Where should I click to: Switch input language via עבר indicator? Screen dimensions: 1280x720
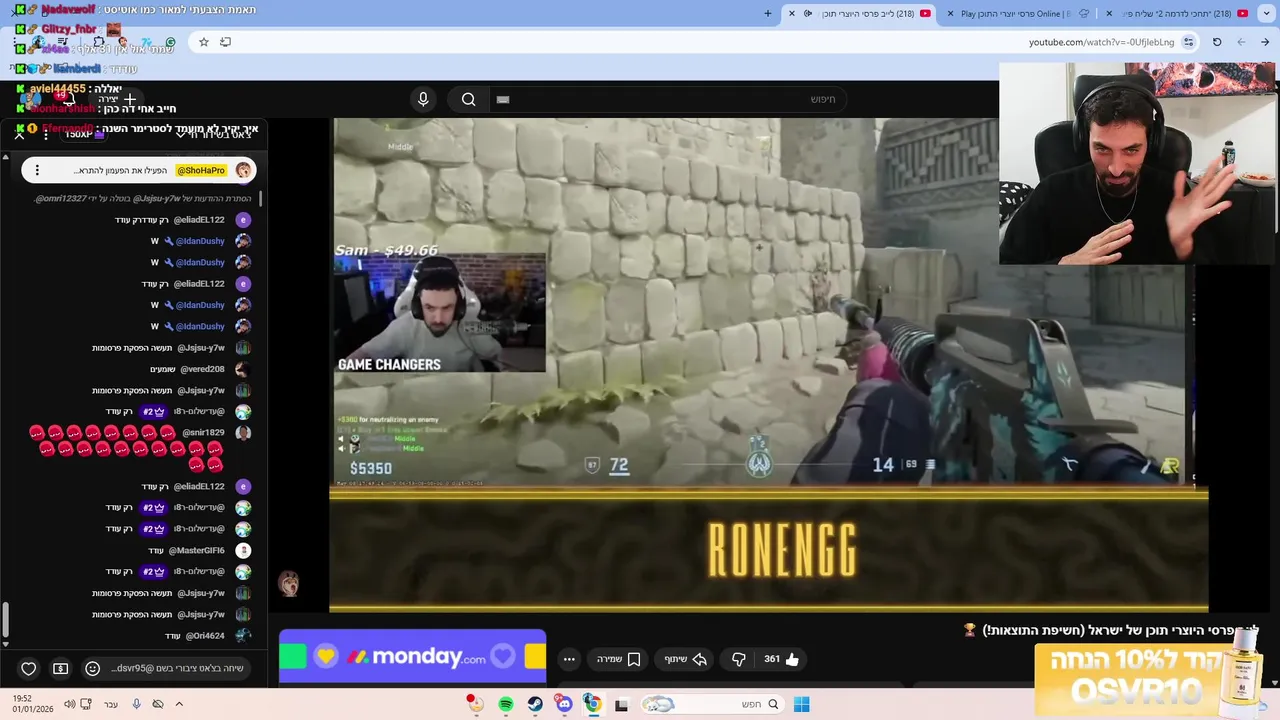(111, 704)
